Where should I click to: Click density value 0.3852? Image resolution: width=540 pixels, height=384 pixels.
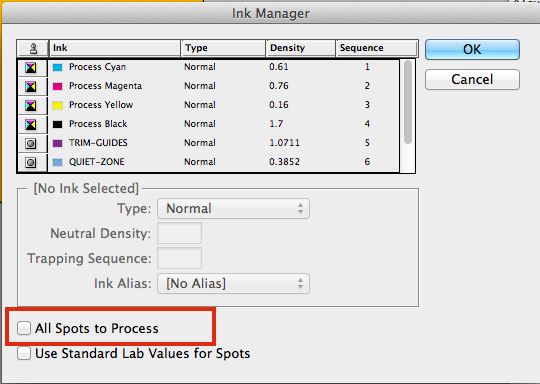point(284,162)
